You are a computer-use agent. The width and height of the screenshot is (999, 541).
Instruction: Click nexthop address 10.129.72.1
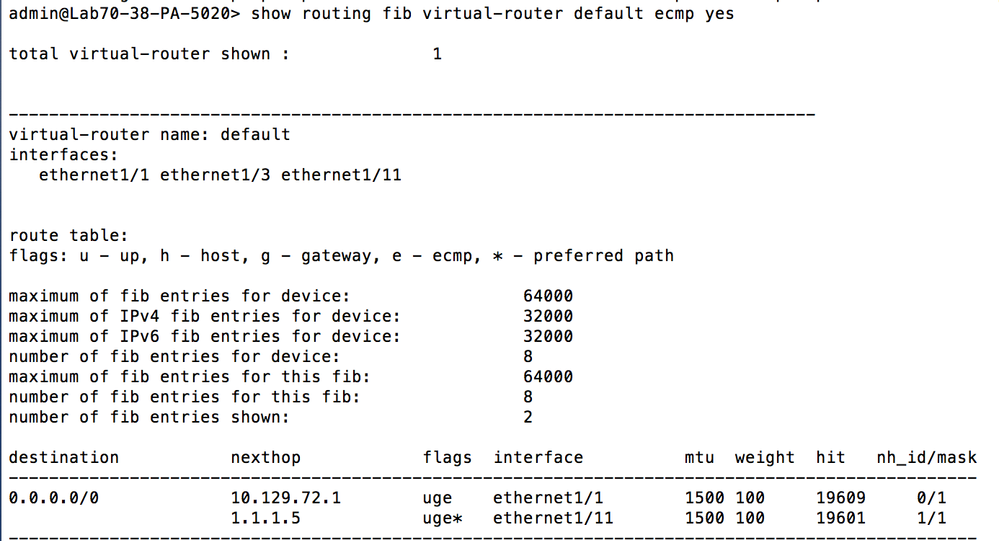coord(285,497)
